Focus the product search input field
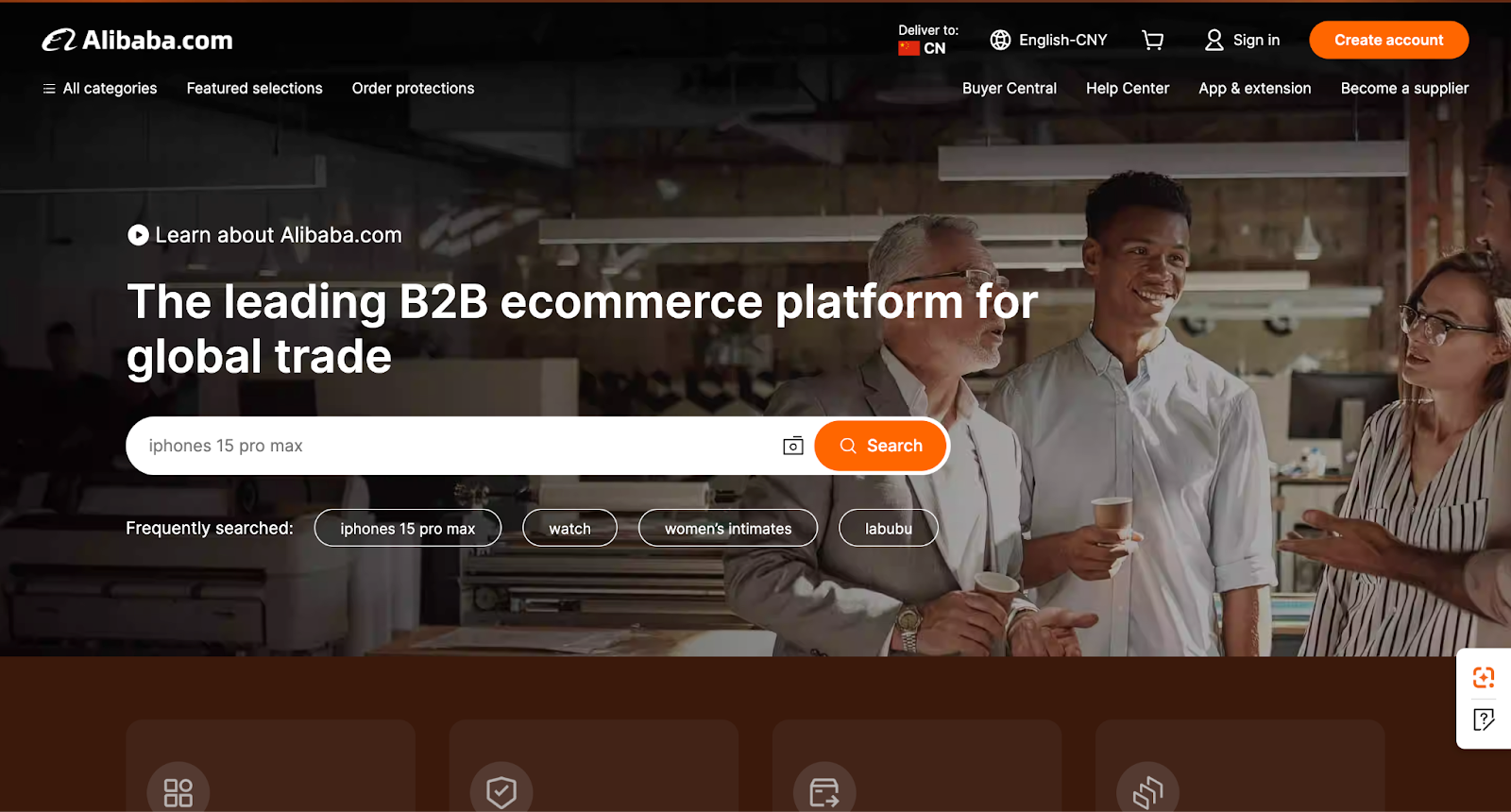 [453, 446]
